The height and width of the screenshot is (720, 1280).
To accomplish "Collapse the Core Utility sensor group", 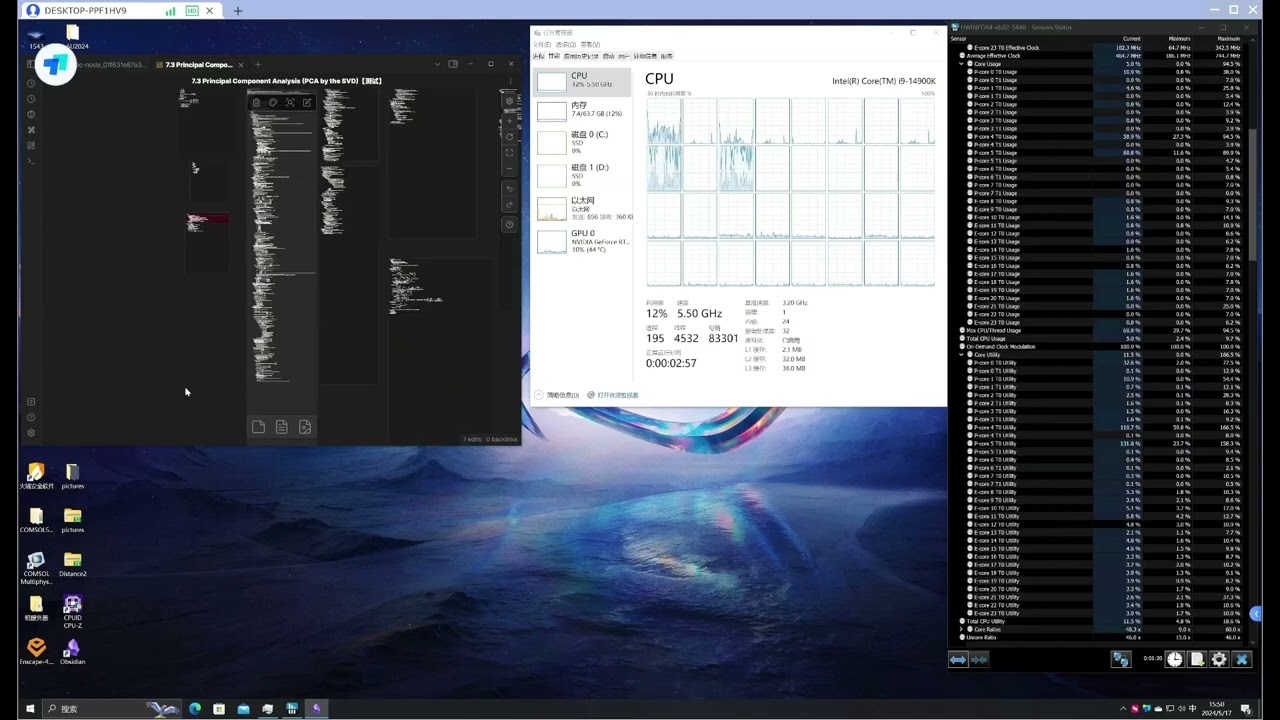I will click(x=962, y=355).
